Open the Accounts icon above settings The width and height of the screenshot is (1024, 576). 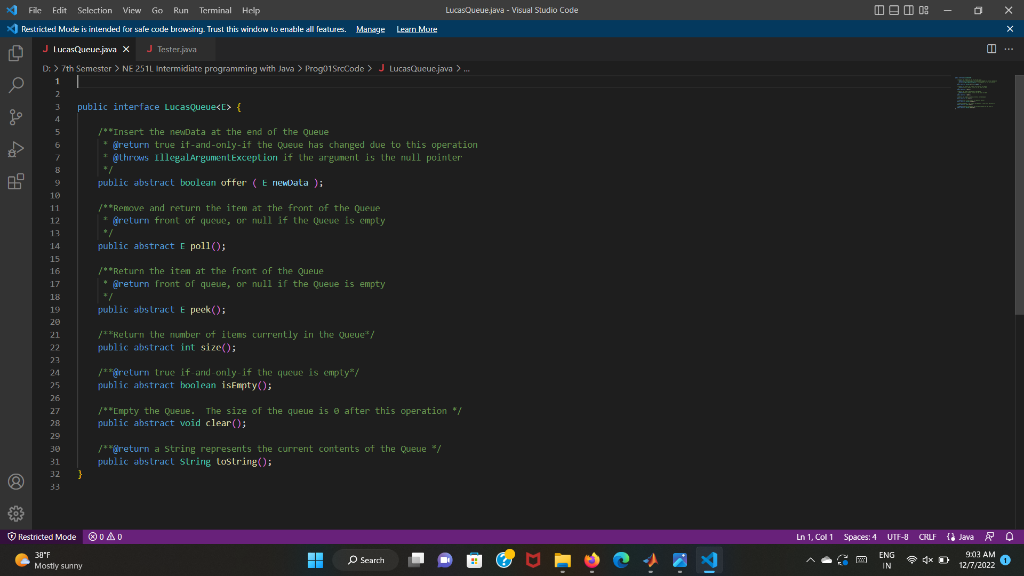click(16, 481)
